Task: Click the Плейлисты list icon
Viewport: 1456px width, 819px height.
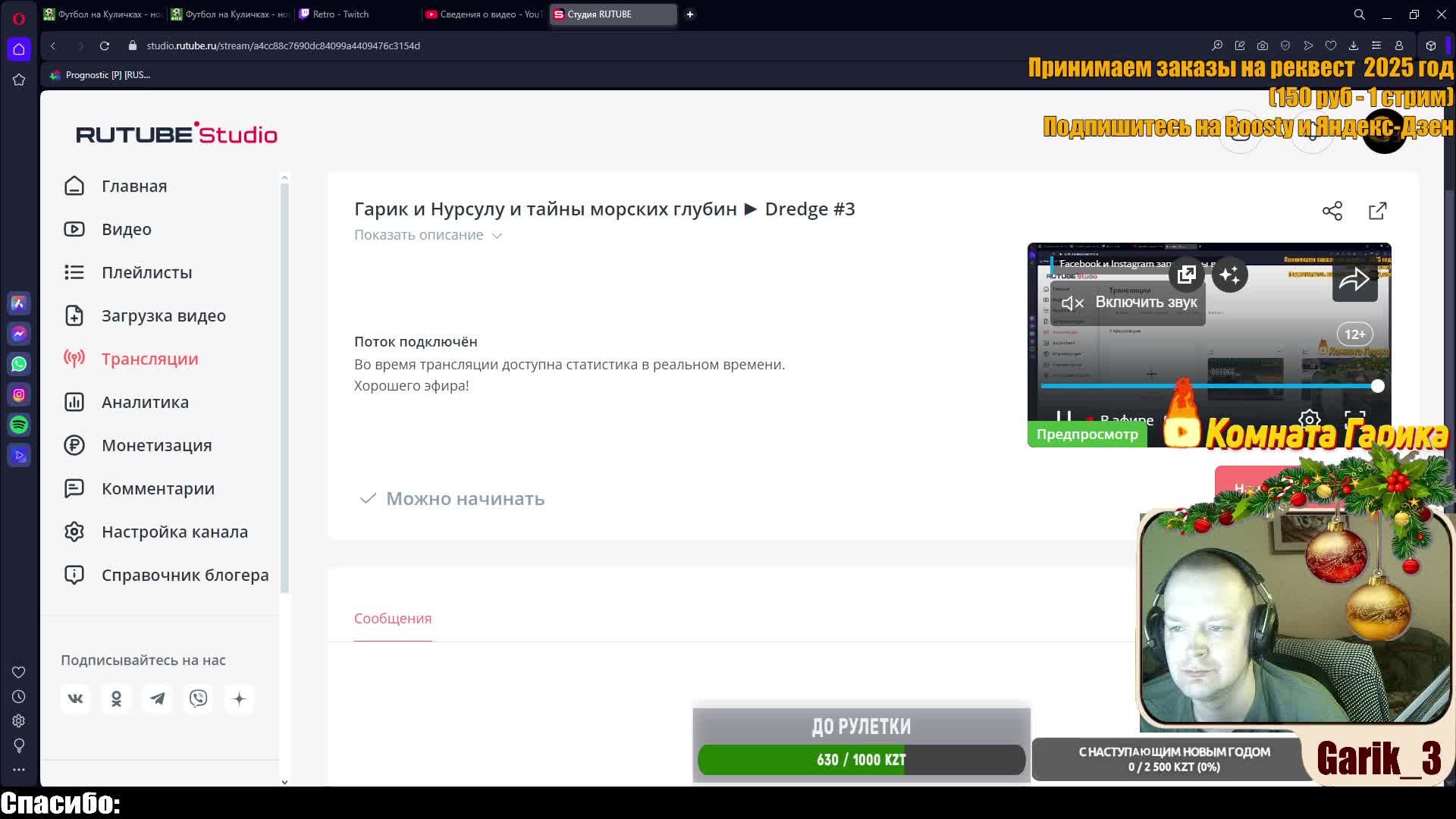Action: pyautogui.click(x=74, y=272)
